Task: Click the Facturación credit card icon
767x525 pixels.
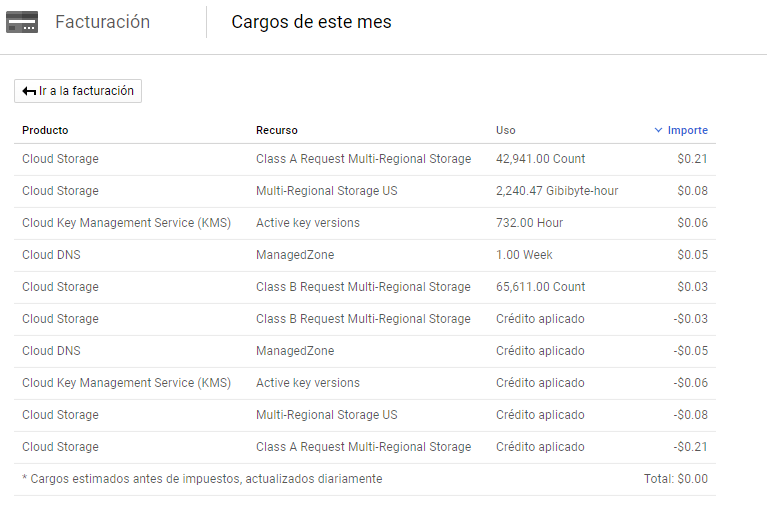Action: click(22, 22)
